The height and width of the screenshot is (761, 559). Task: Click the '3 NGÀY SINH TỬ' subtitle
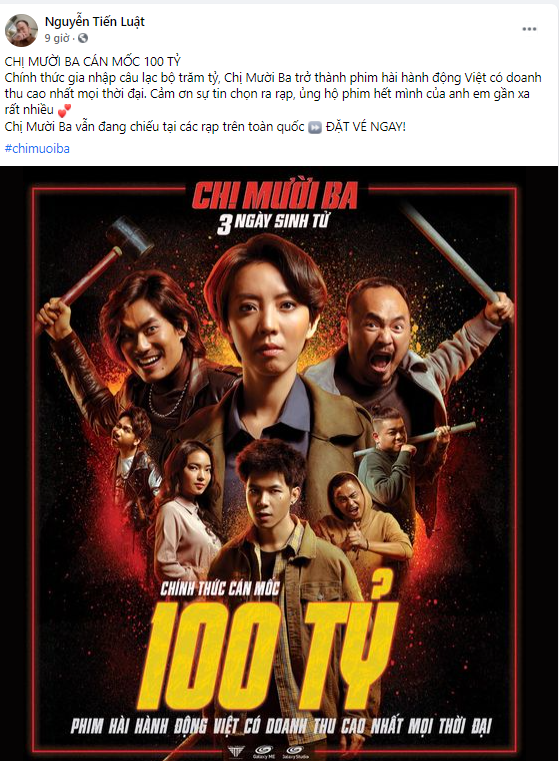coord(273,223)
